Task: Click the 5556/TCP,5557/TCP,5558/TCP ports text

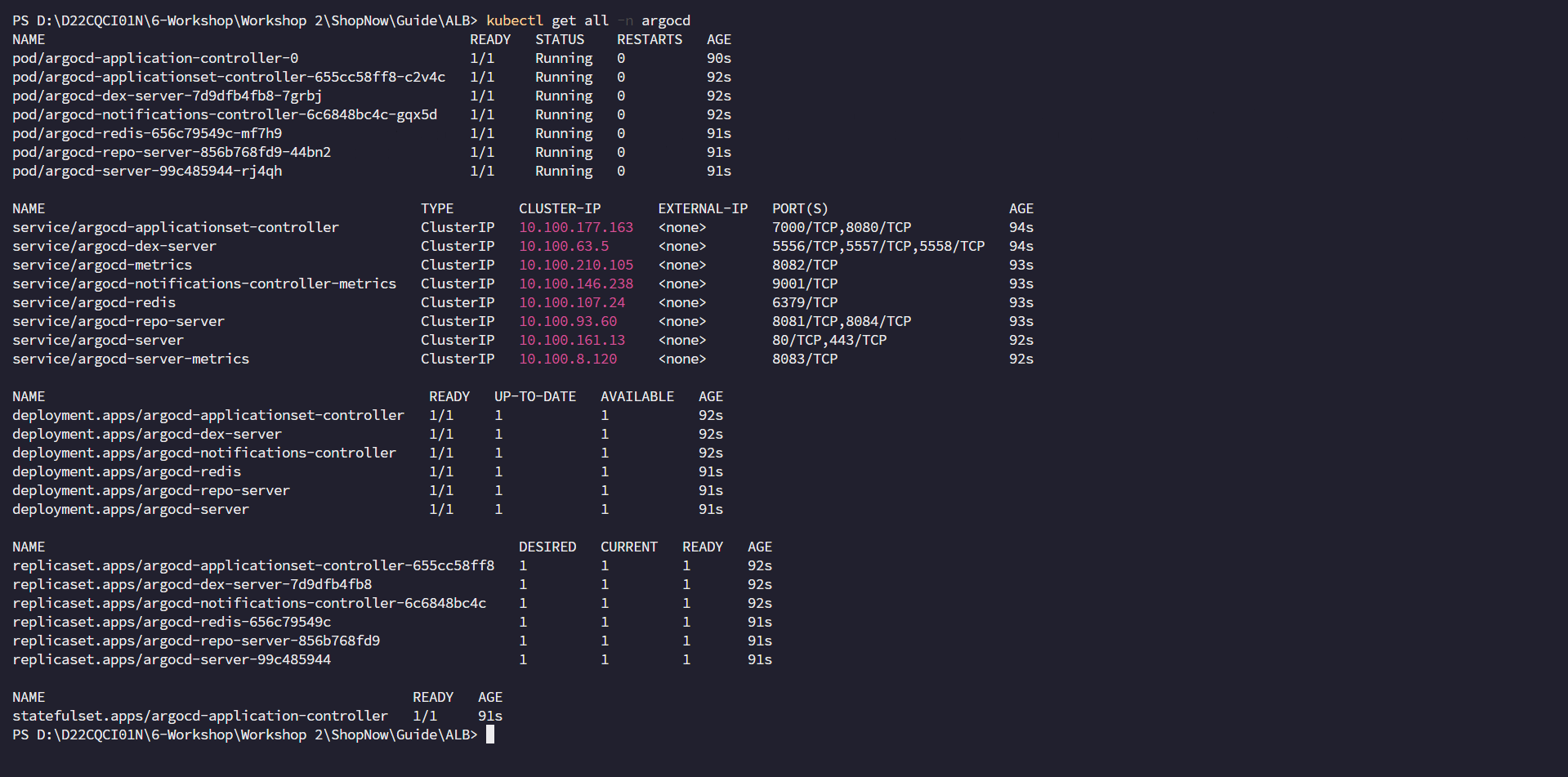Action: (878, 246)
